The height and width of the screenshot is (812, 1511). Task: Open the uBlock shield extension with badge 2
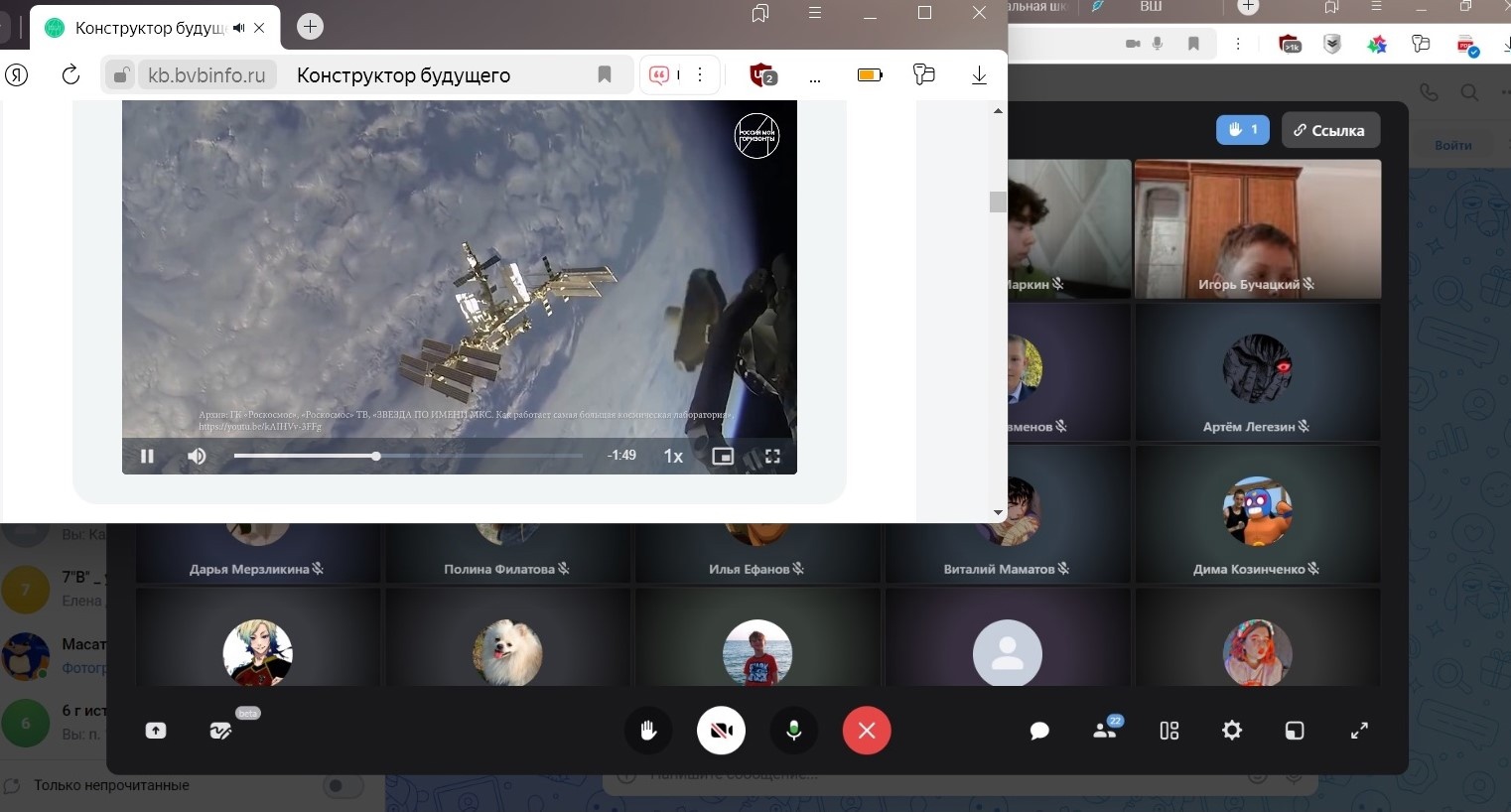click(762, 74)
